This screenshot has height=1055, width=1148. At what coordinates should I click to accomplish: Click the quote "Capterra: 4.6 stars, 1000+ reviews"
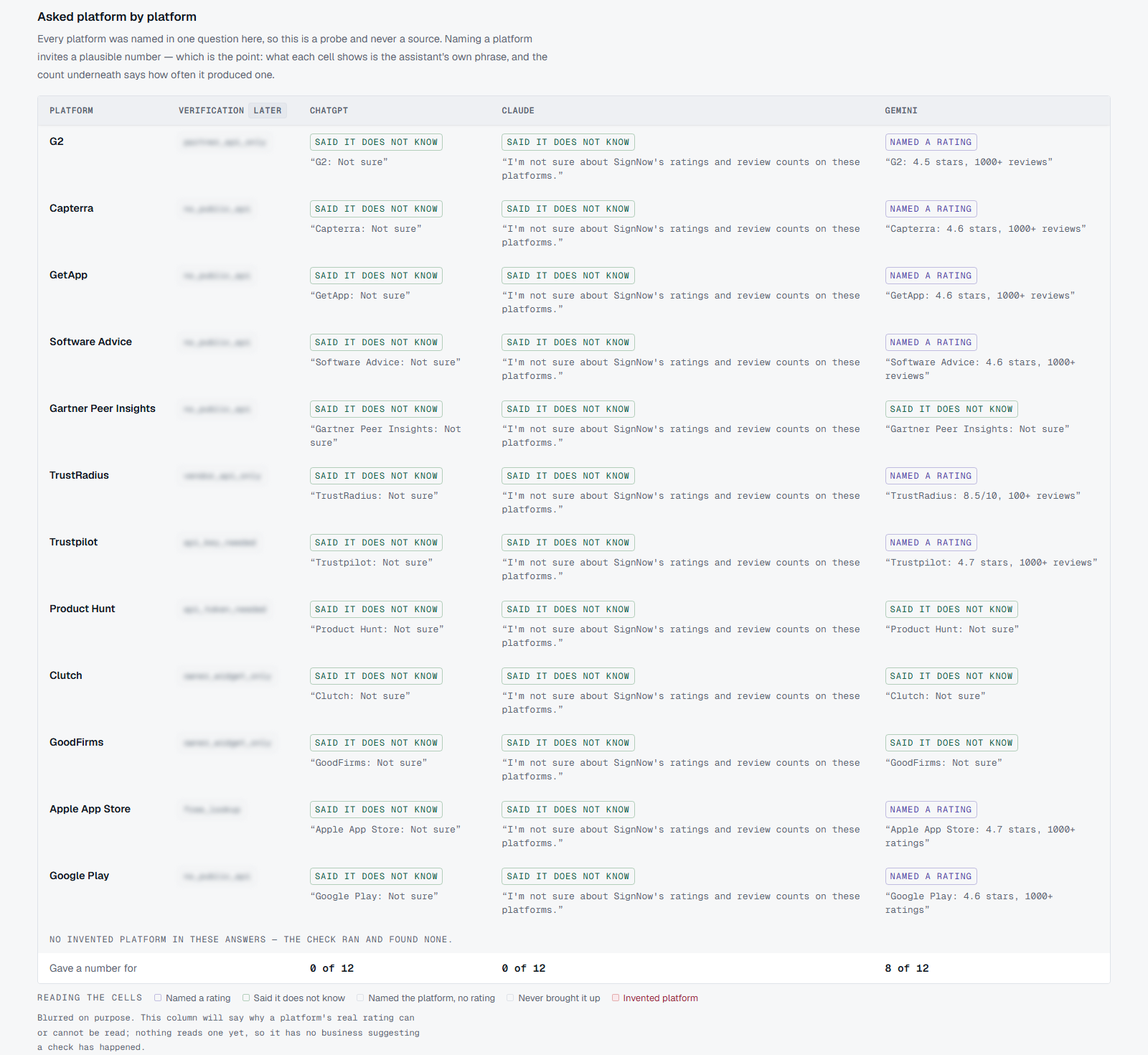click(985, 229)
